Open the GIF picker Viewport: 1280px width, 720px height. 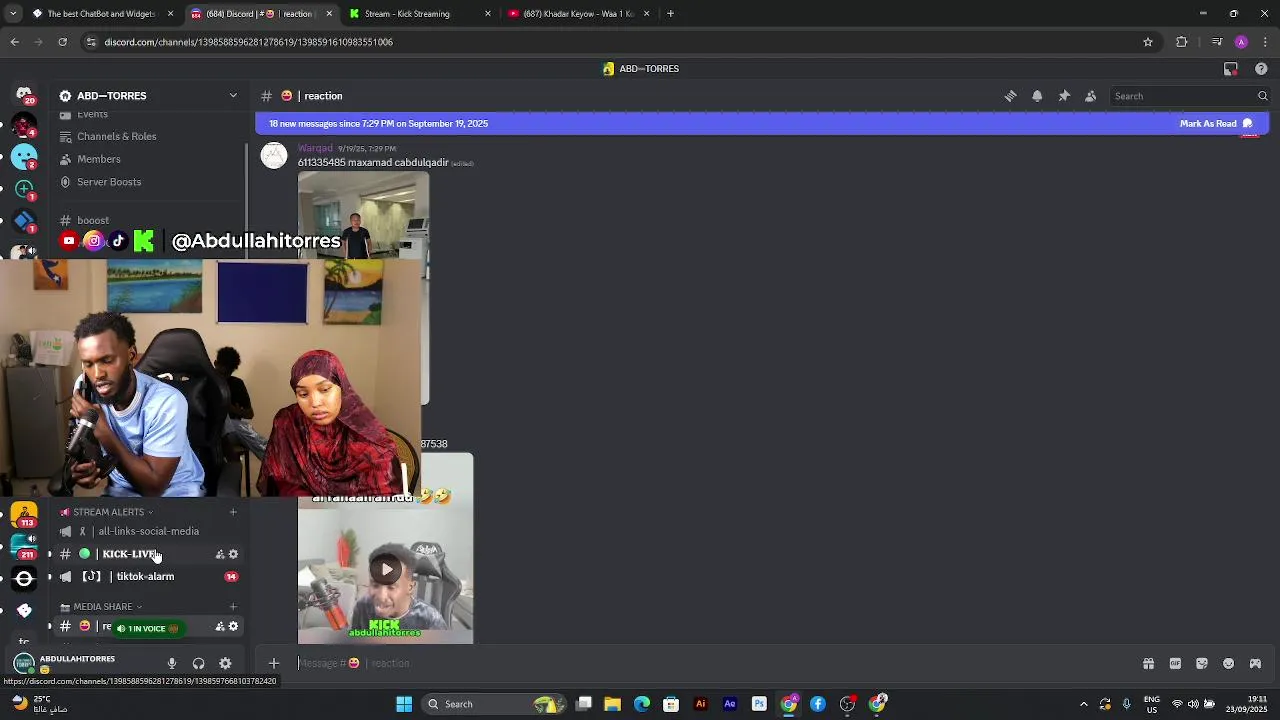pos(1175,663)
